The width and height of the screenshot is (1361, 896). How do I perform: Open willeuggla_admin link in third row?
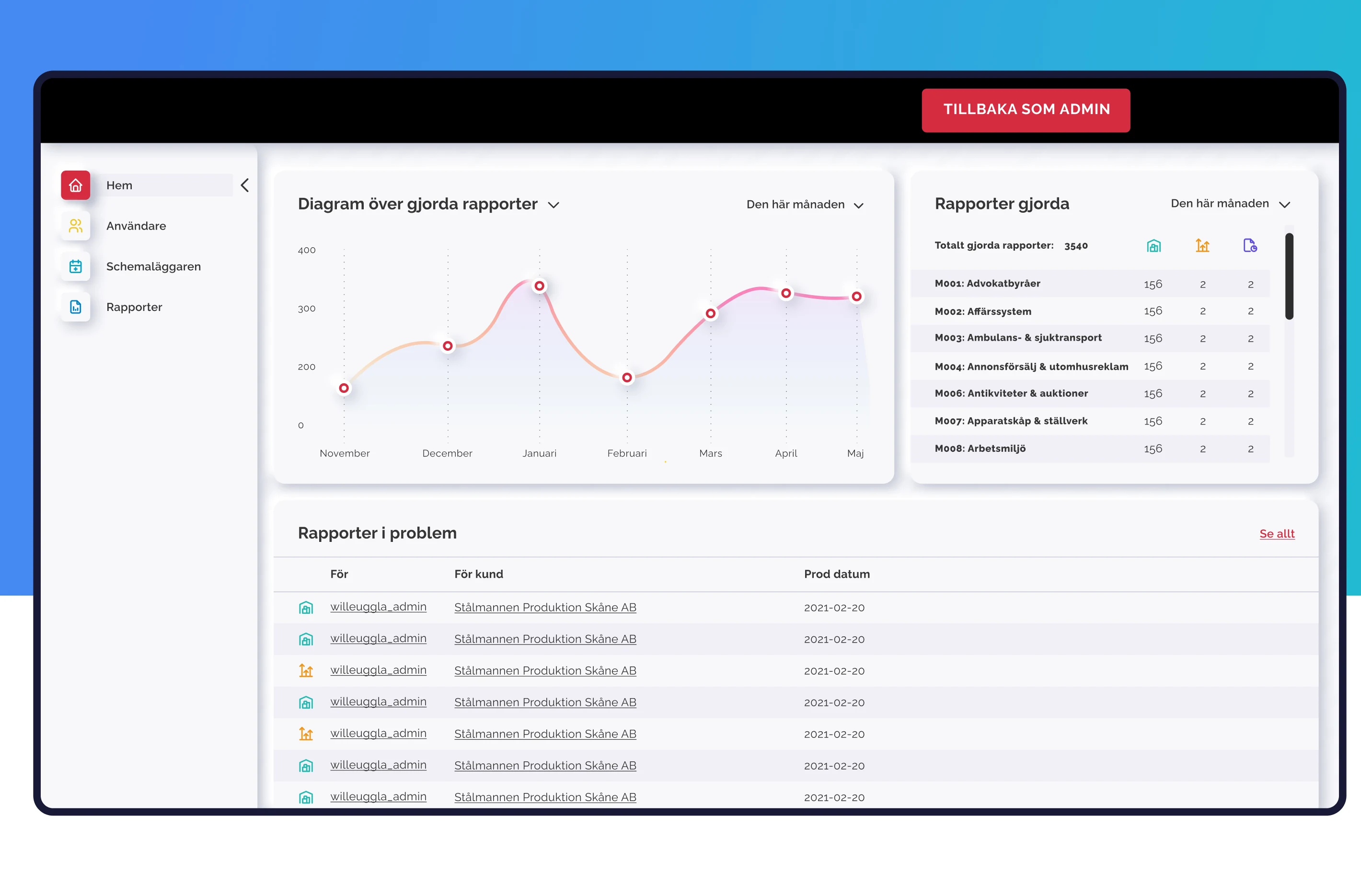point(378,670)
